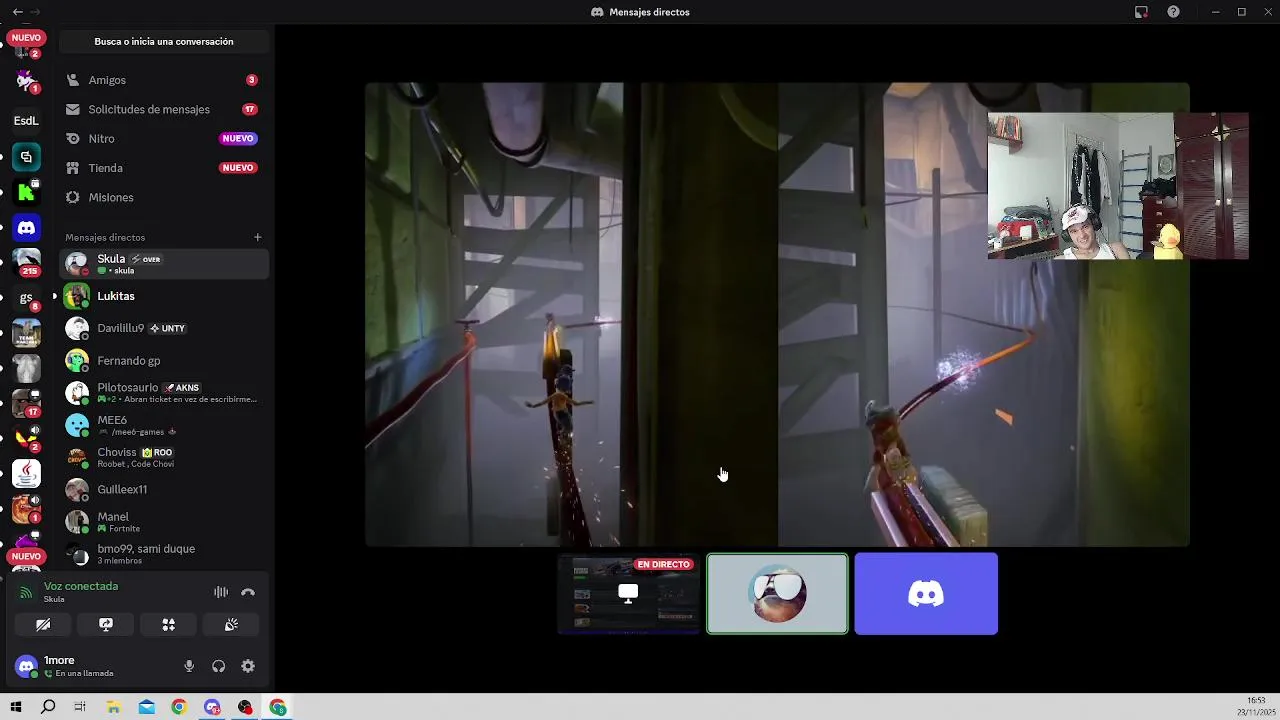Select the 'EN DIRECTO' stream tile

click(628, 594)
